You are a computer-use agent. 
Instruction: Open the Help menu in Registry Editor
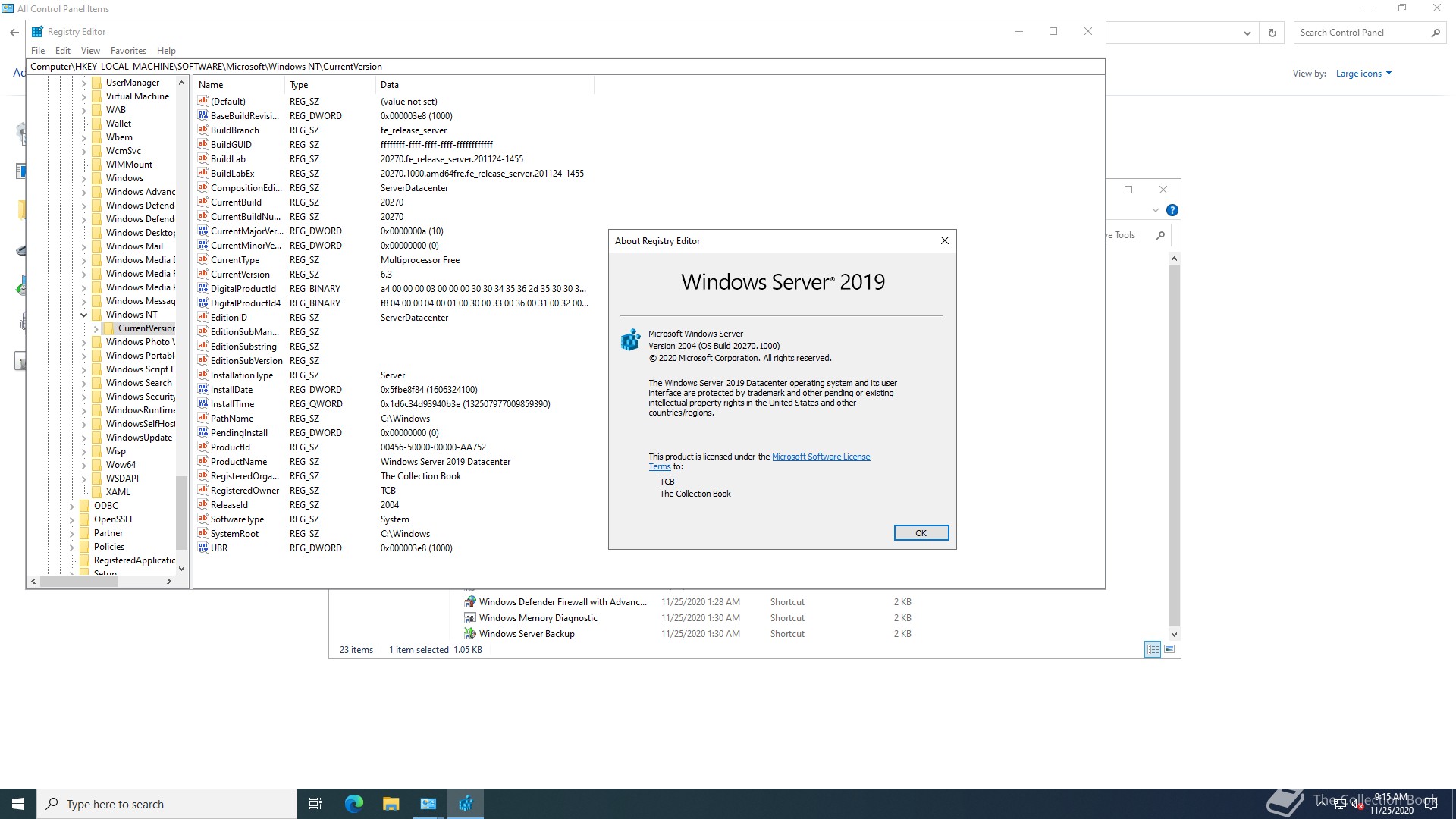(x=166, y=51)
